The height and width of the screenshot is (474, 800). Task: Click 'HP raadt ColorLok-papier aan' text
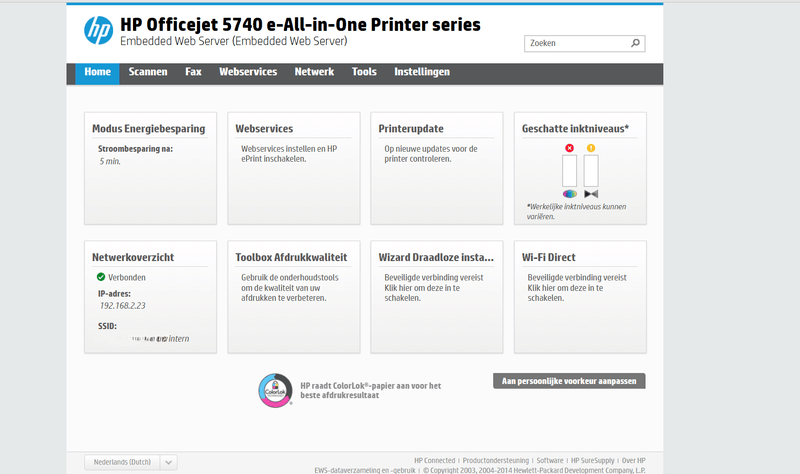tap(370, 390)
